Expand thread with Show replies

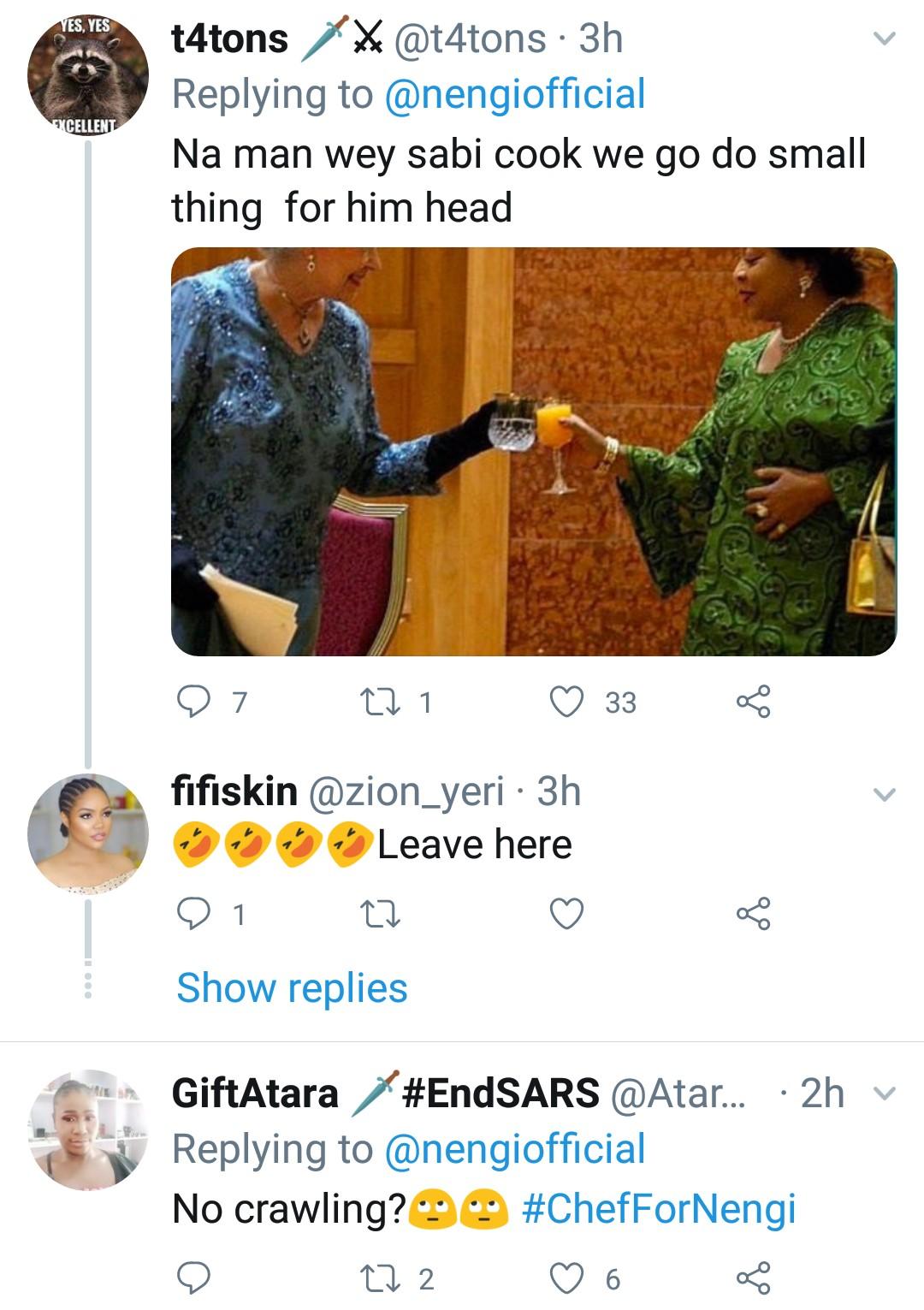292,988
